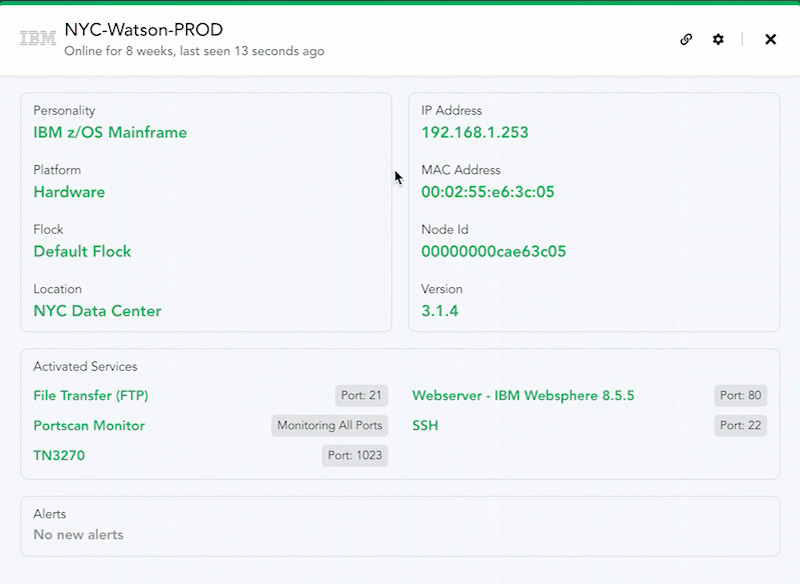Click the Platform field label
800x584 pixels.
[57, 170]
